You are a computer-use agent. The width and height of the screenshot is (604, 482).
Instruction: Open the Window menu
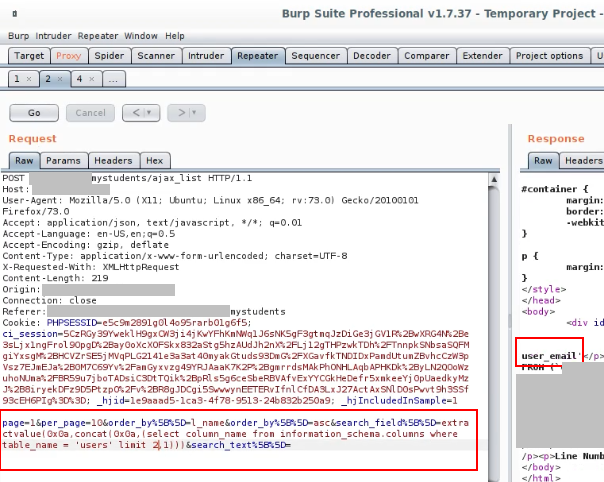(141, 36)
